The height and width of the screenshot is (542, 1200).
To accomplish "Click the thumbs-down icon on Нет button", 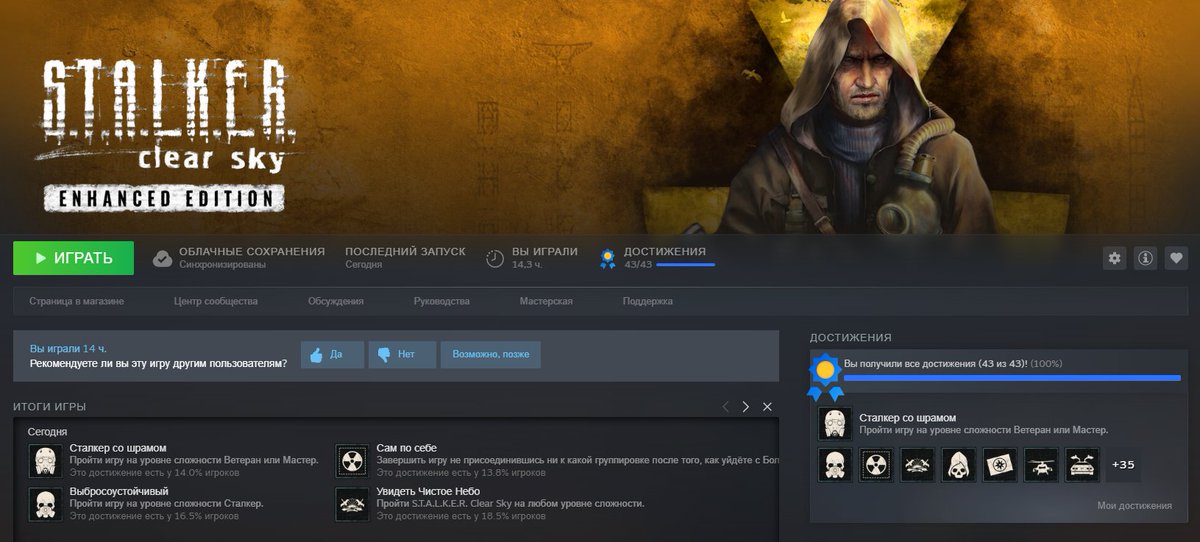I will coord(384,355).
